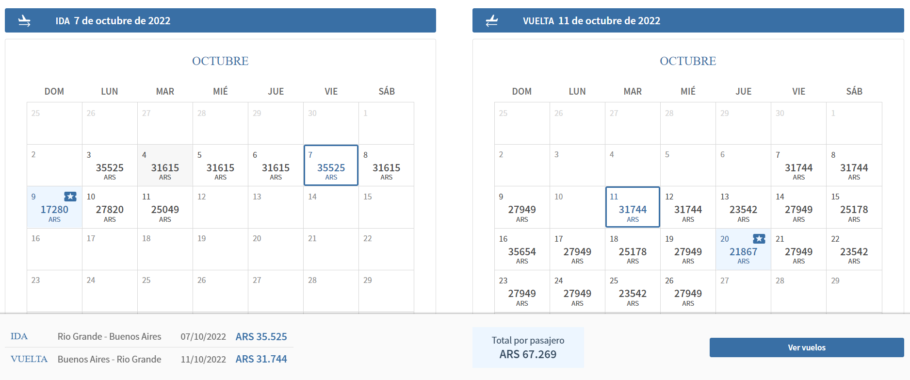Select the highlighted return date October 11

tap(633, 207)
